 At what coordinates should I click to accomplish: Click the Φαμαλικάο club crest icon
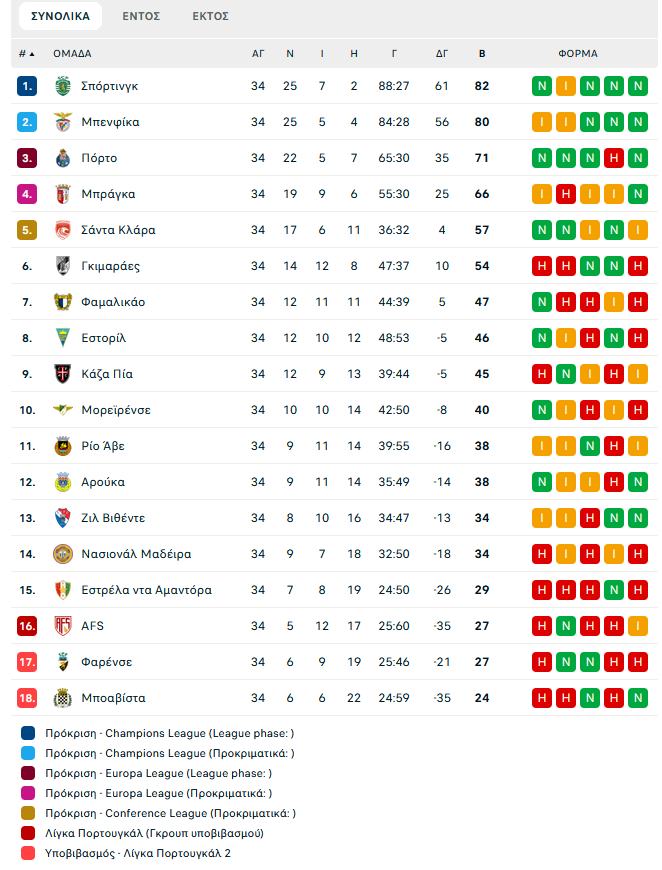pos(63,302)
